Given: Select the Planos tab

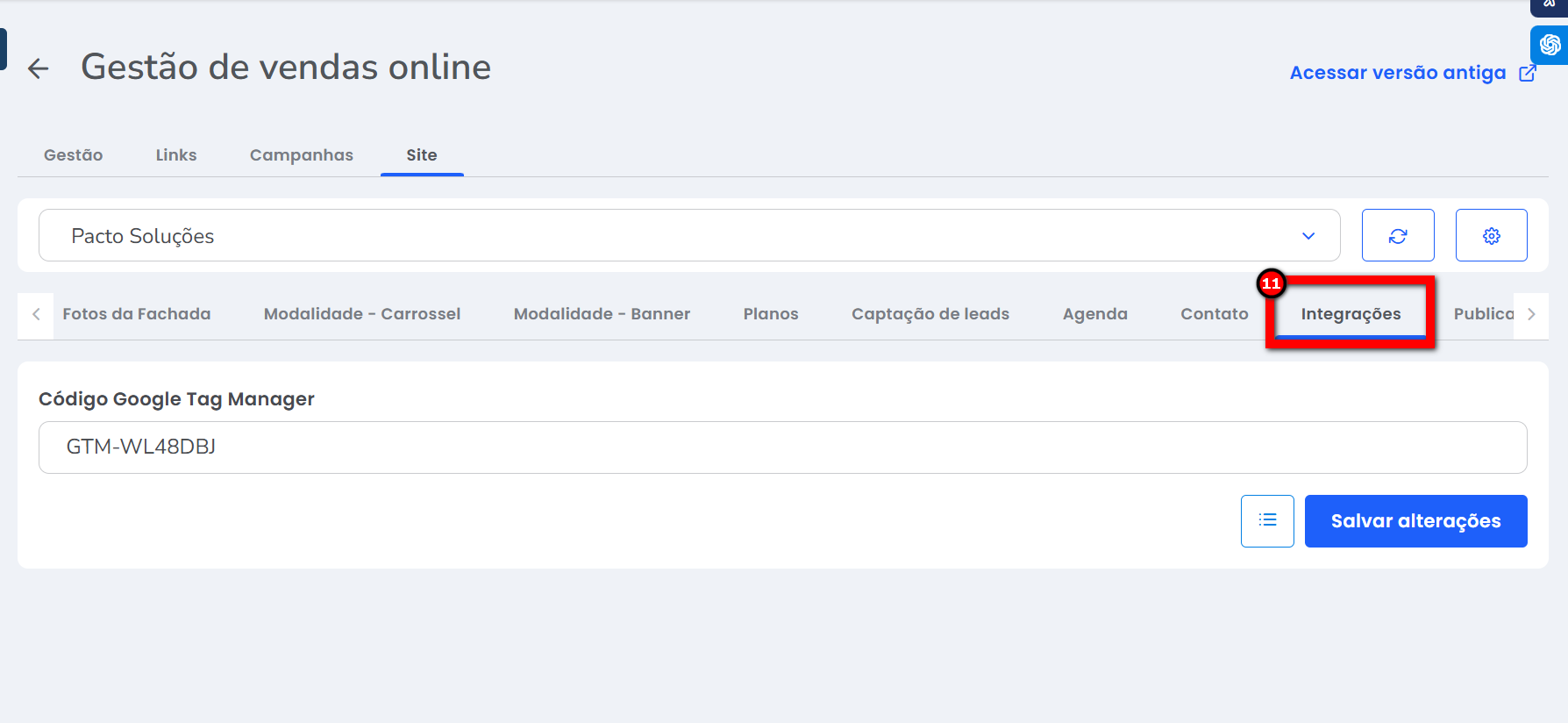Looking at the screenshot, I should click(771, 314).
